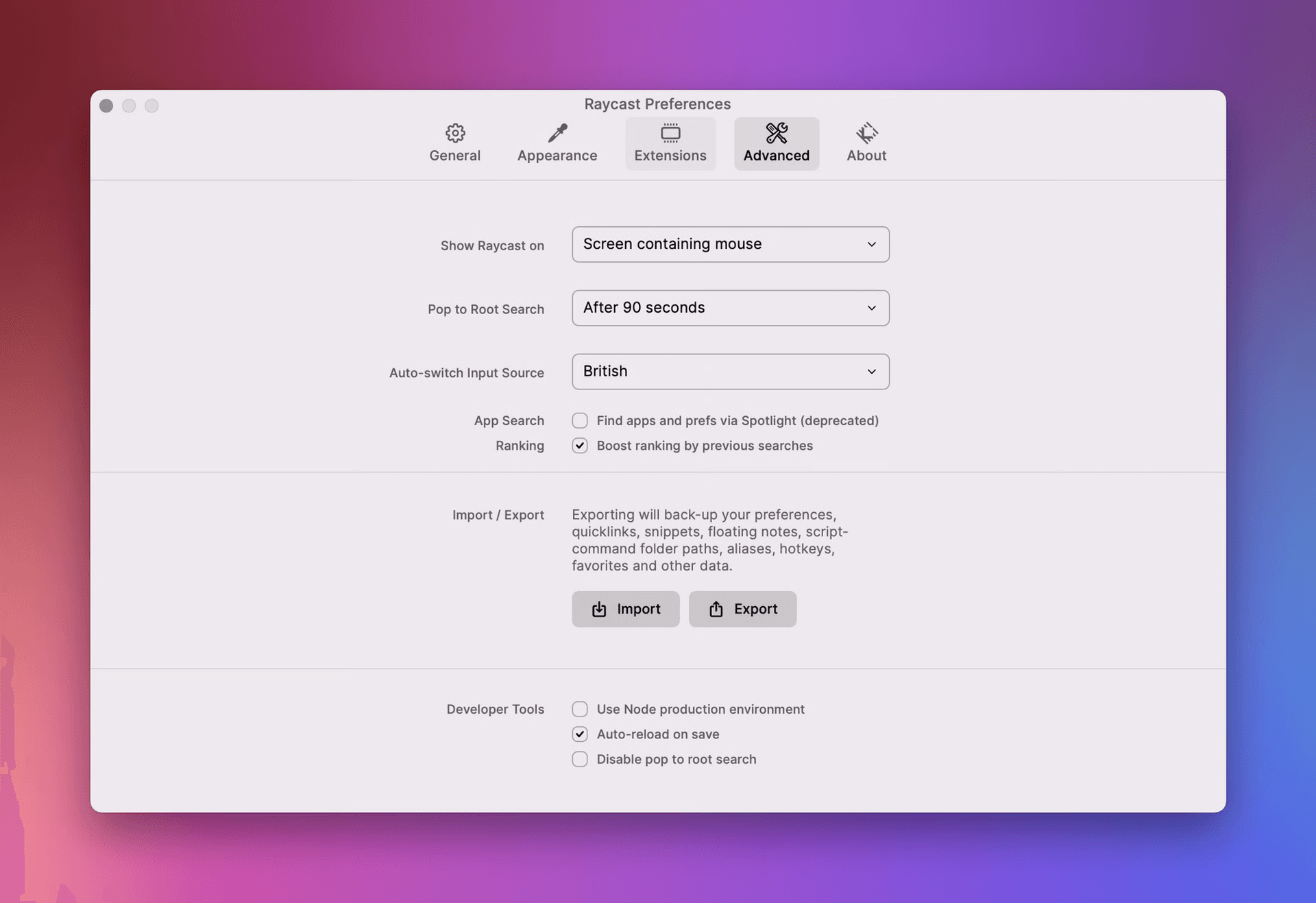1316x903 pixels.
Task: Click the chip icon above Extensions
Action: 670,132
